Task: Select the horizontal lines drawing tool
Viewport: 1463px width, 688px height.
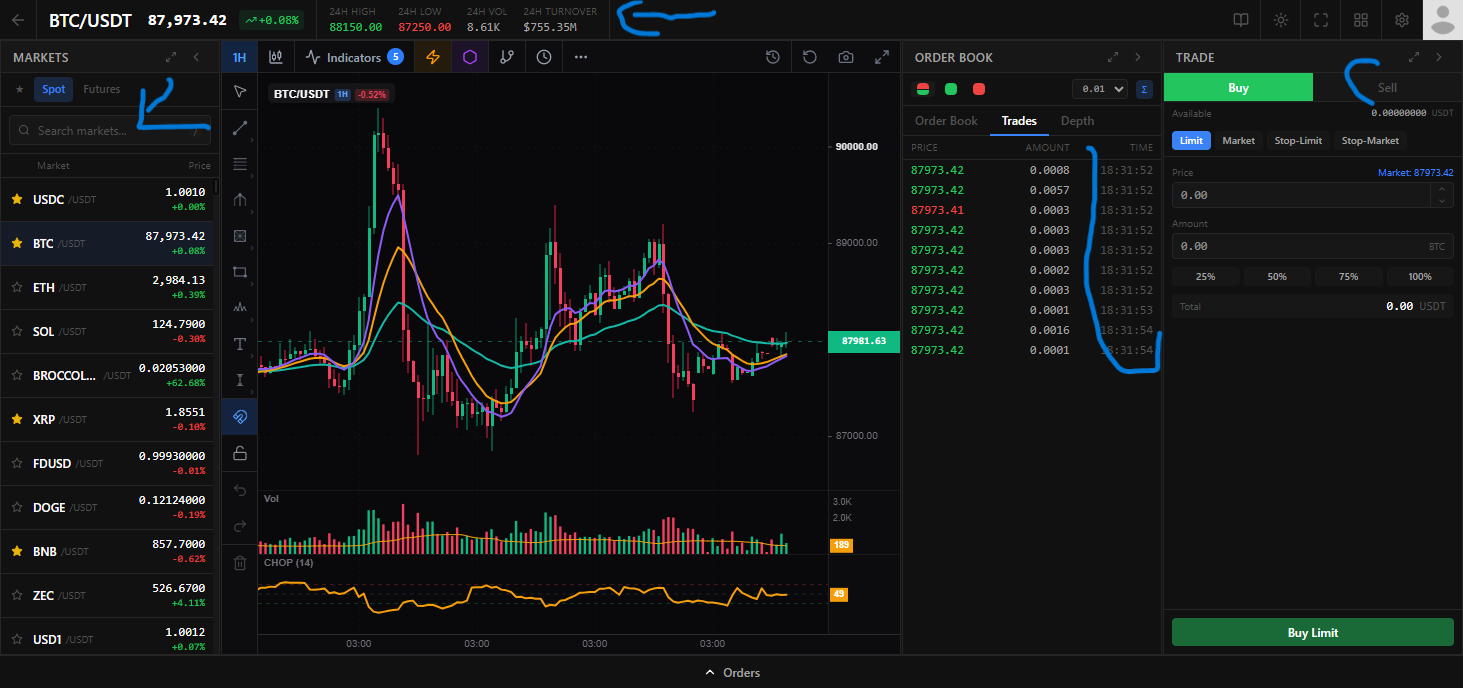Action: coord(239,164)
